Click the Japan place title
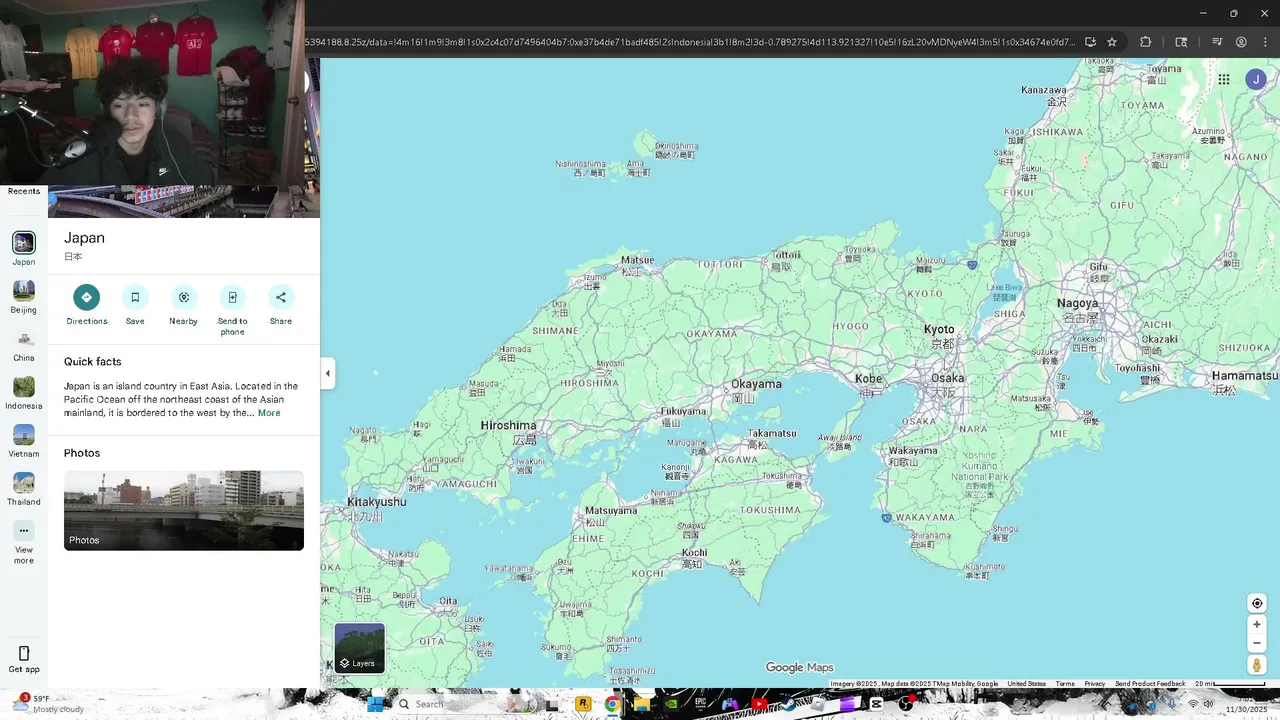The height and width of the screenshot is (720, 1280). [84, 238]
